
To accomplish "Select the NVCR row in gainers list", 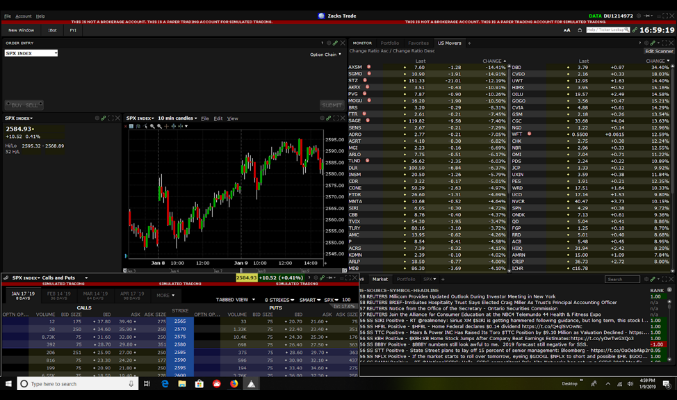I will [591, 201].
